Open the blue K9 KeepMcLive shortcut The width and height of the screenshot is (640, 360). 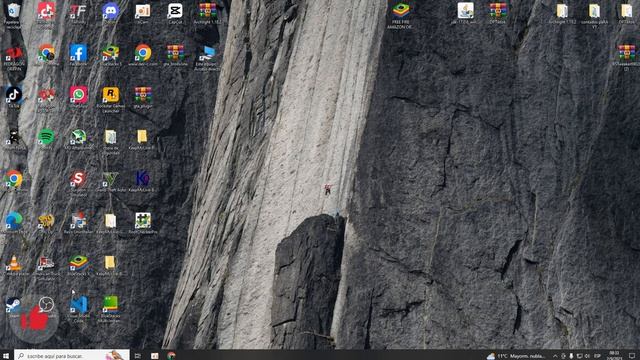(142, 181)
